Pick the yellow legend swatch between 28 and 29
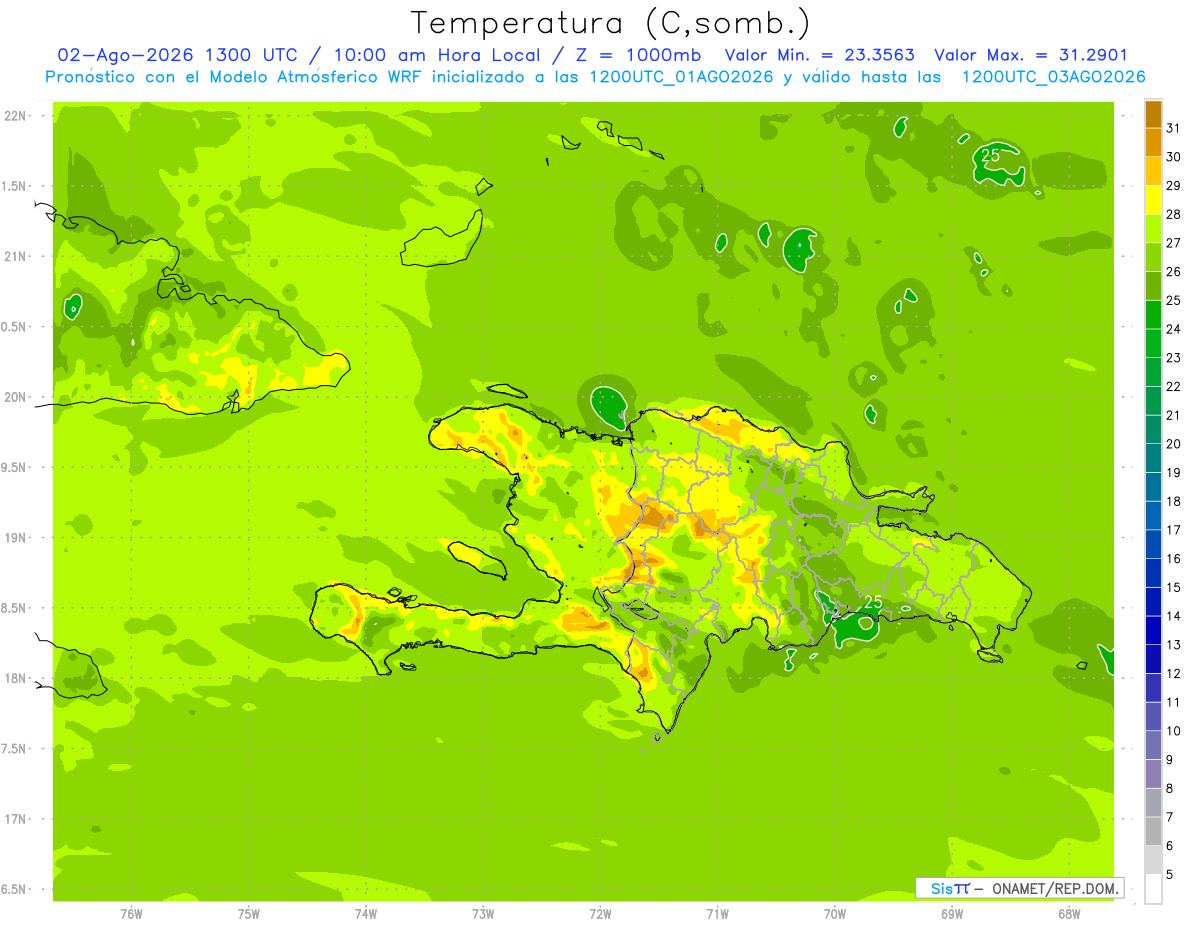This screenshot has width=1200, height=927. (1153, 201)
